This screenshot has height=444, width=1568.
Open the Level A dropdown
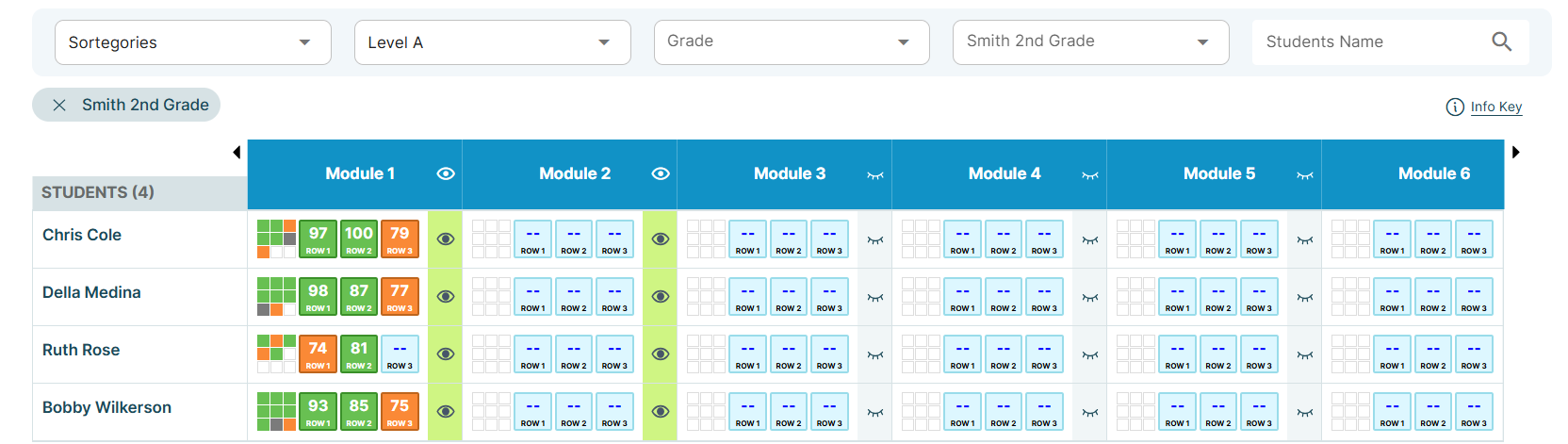click(x=492, y=42)
